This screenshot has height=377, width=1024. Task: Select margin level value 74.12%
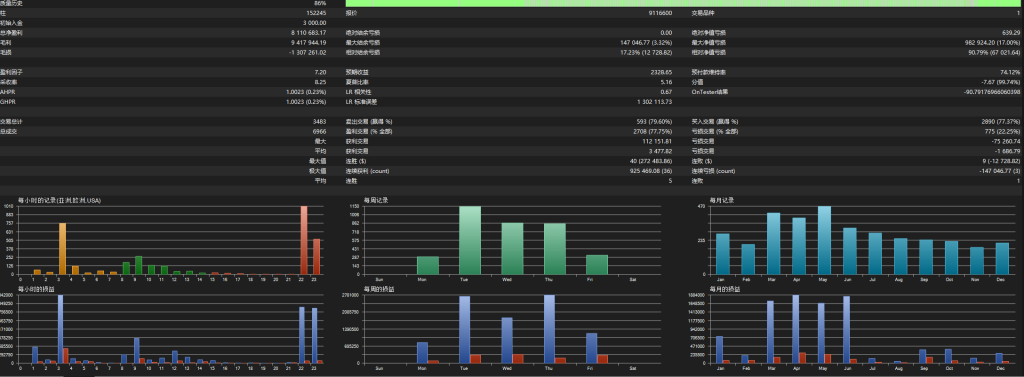[x=1012, y=72]
